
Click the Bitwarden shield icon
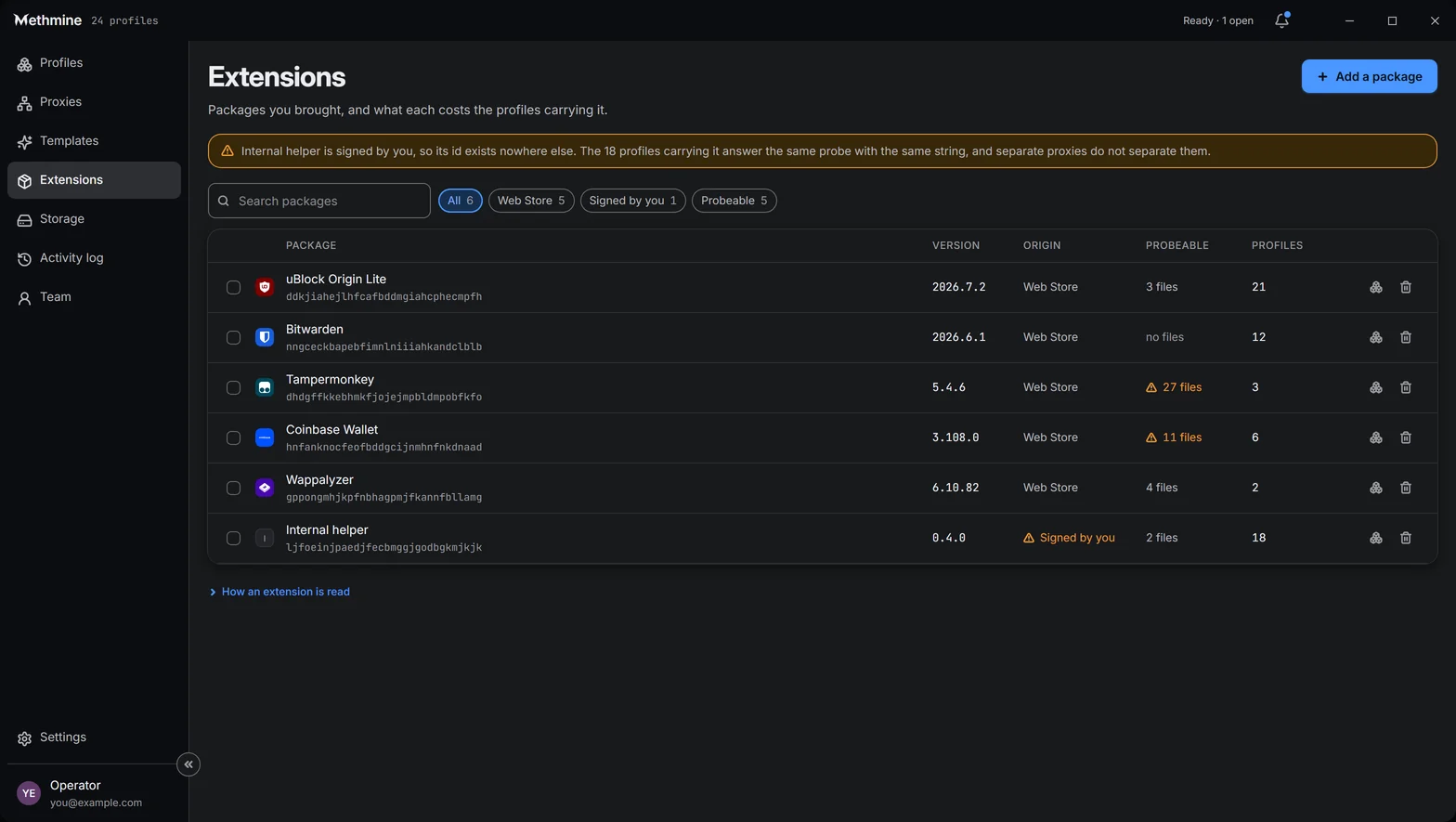265,337
